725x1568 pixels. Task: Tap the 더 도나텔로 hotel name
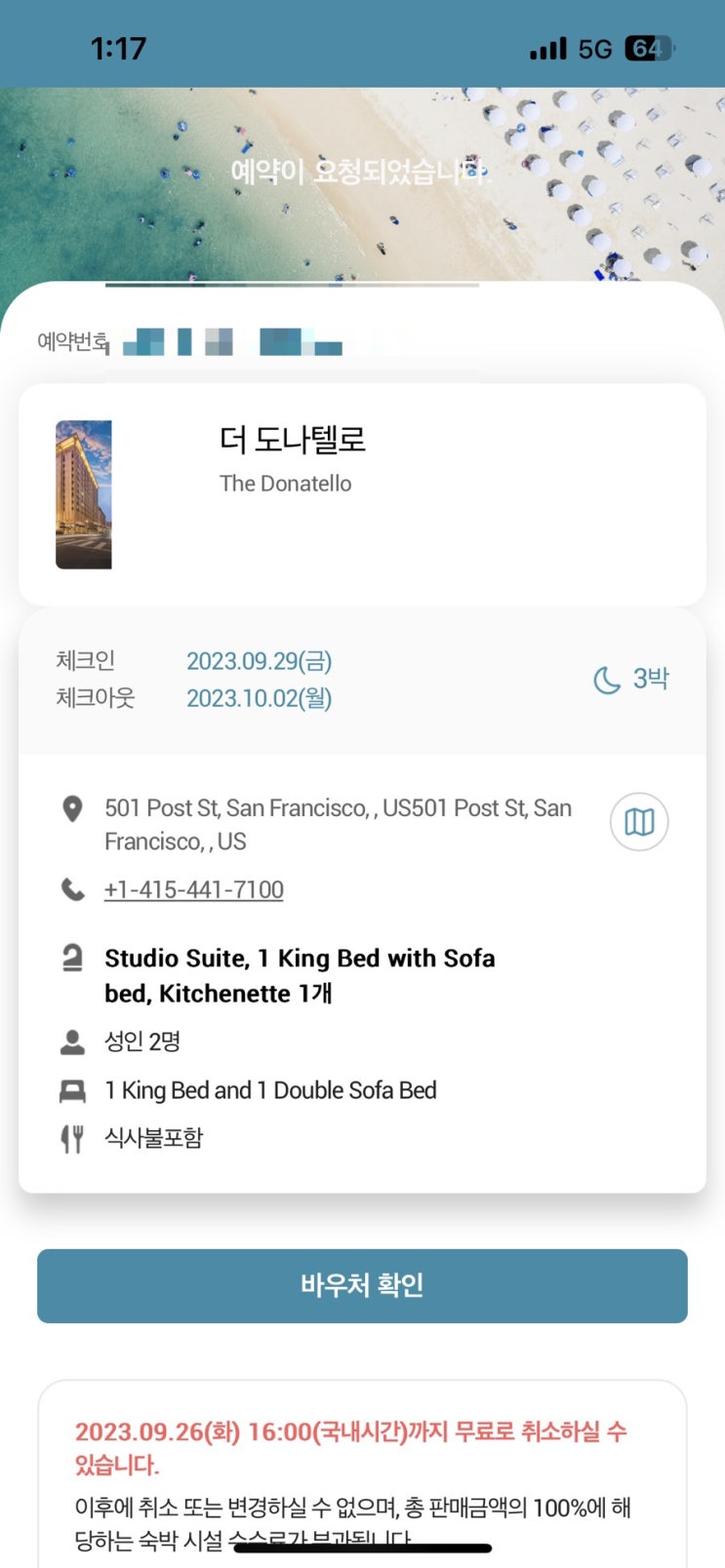293,440
